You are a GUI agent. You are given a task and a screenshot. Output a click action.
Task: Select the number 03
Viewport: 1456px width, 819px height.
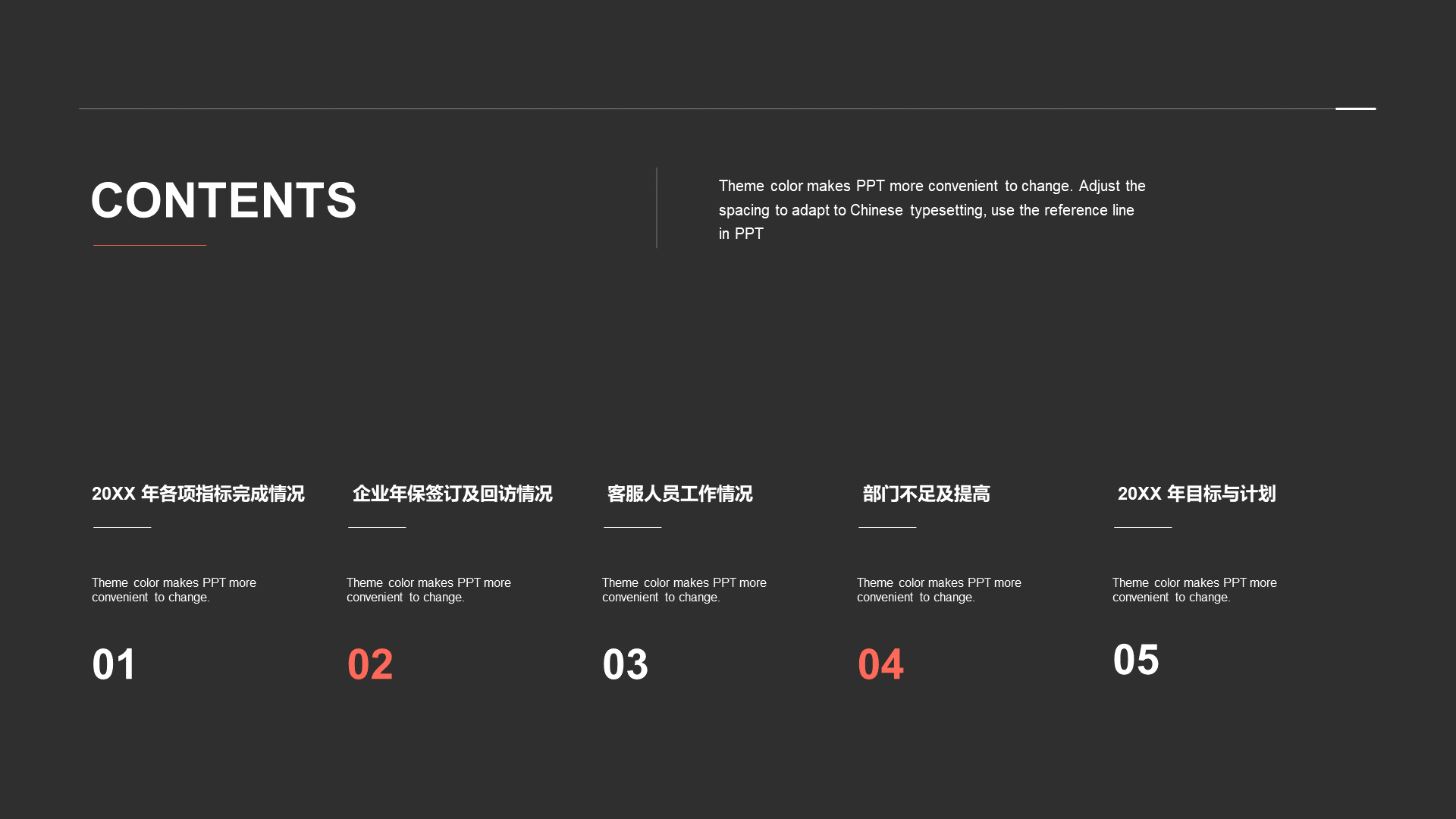626,664
